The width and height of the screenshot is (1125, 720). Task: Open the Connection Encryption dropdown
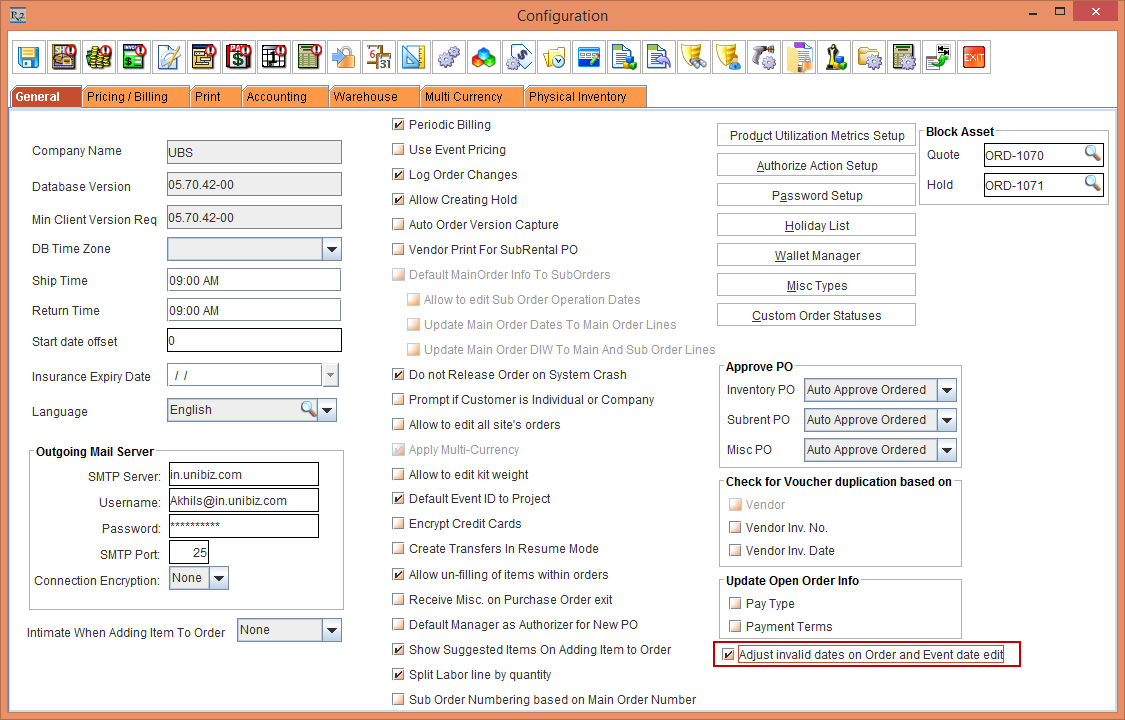pyautogui.click(x=218, y=578)
